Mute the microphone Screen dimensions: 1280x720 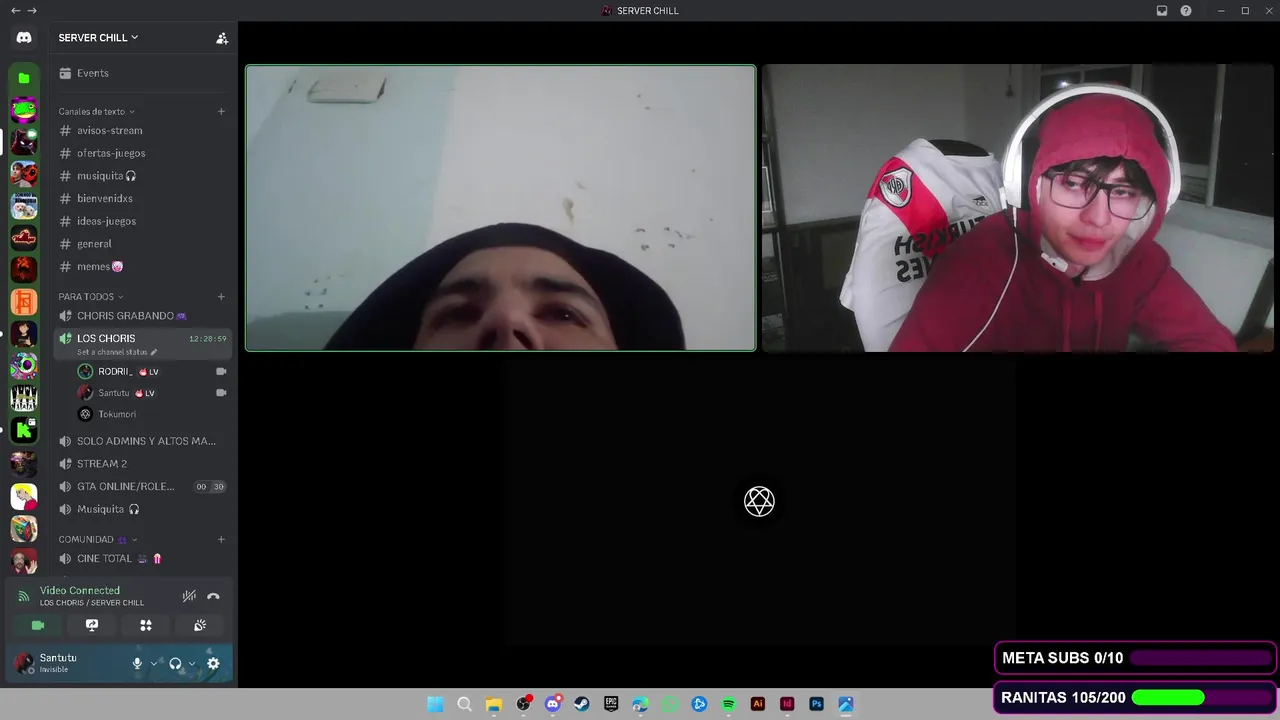pyautogui.click(x=137, y=663)
